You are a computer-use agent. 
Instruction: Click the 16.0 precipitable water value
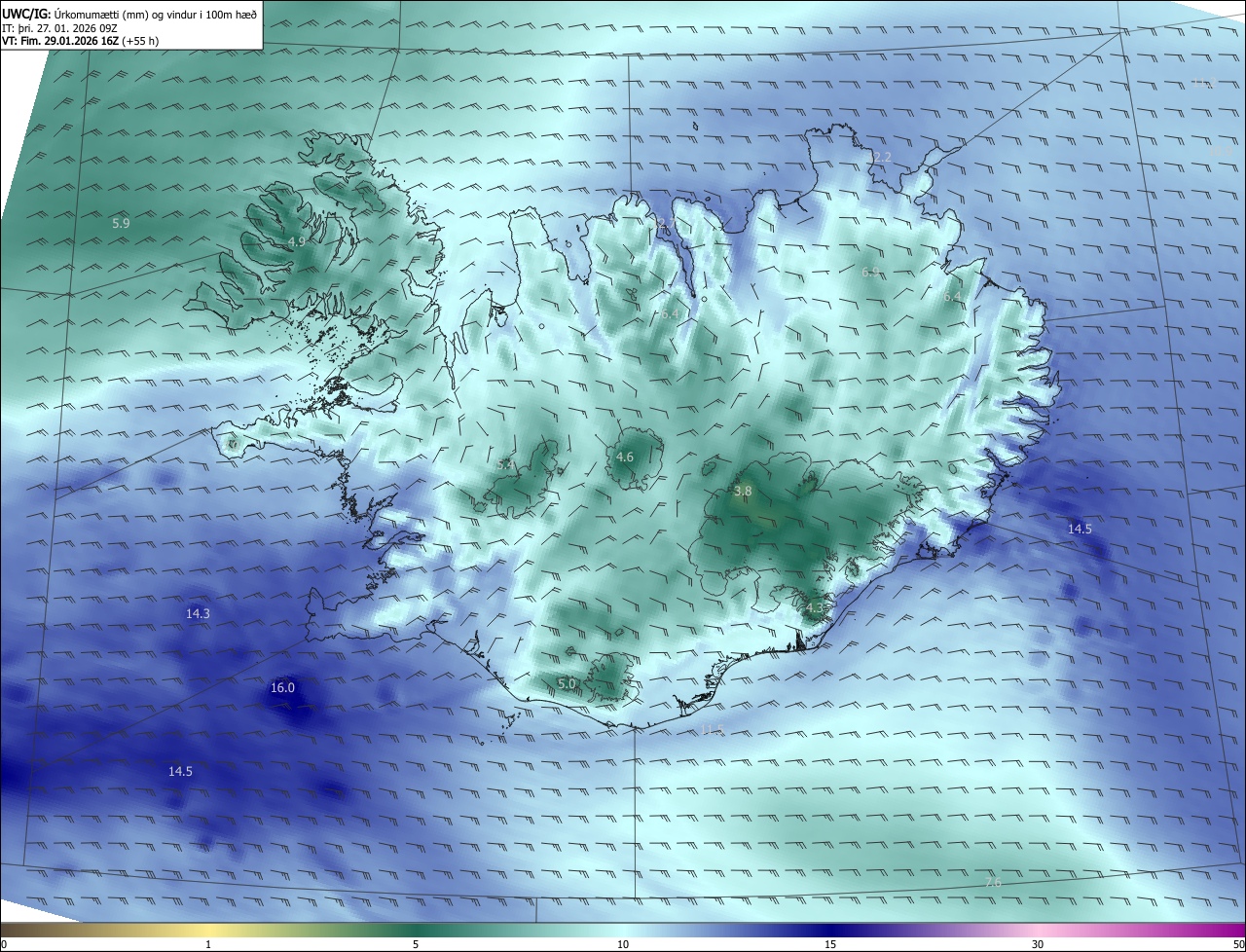pos(282,688)
